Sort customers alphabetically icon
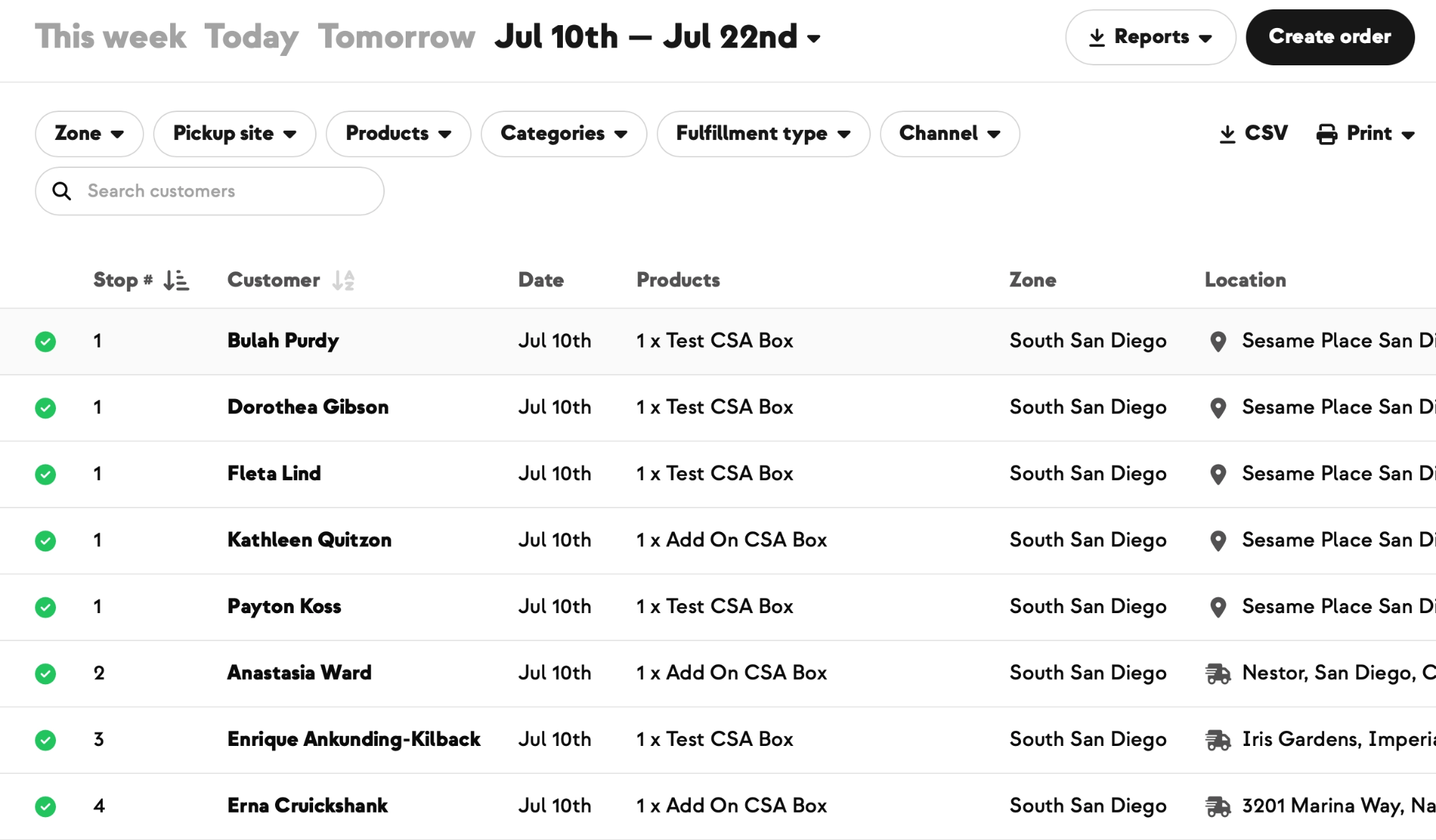 click(x=343, y=280)
